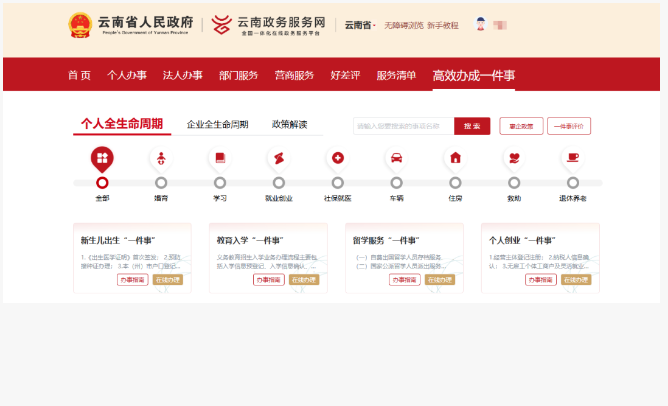Open 办事指南 on the 留学服务 card
The image size is (668, 406).
[405, 280]
